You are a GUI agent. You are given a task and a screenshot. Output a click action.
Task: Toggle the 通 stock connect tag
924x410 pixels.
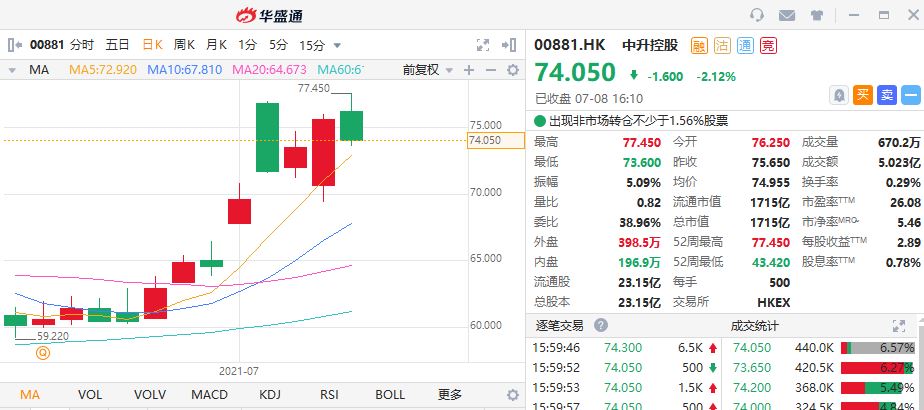coord(745,45)
